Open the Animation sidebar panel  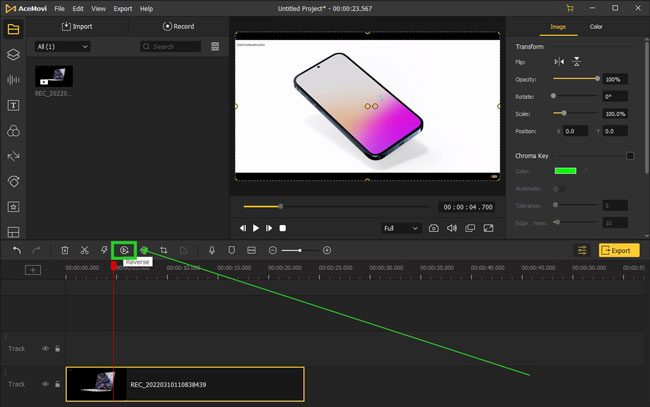(13, 181)
